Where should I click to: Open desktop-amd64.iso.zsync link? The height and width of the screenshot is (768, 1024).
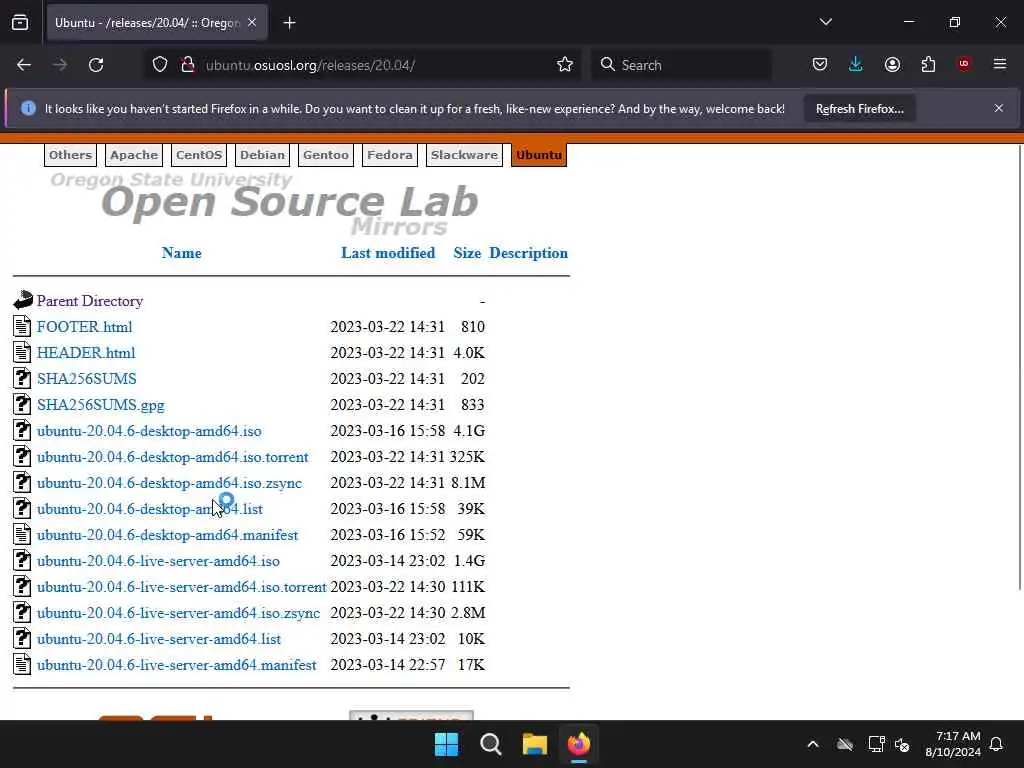pos(169,483)
